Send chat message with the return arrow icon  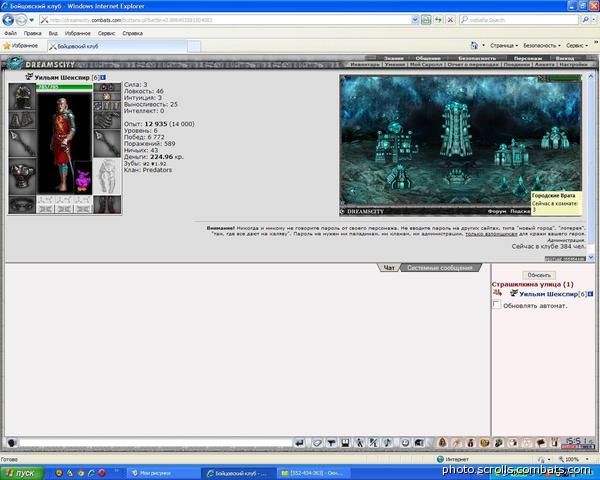click(x=299, y=443)
